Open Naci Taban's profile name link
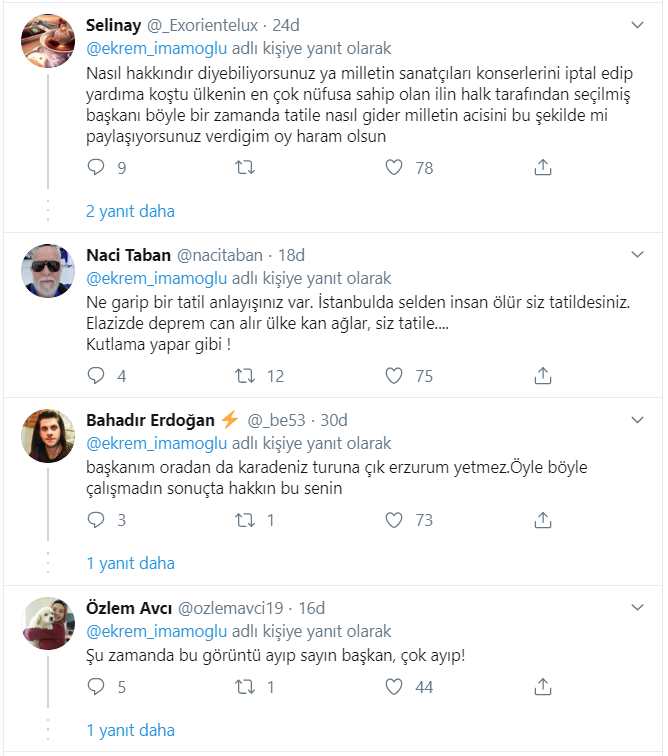Screen dimensions: 668x756 129,254
